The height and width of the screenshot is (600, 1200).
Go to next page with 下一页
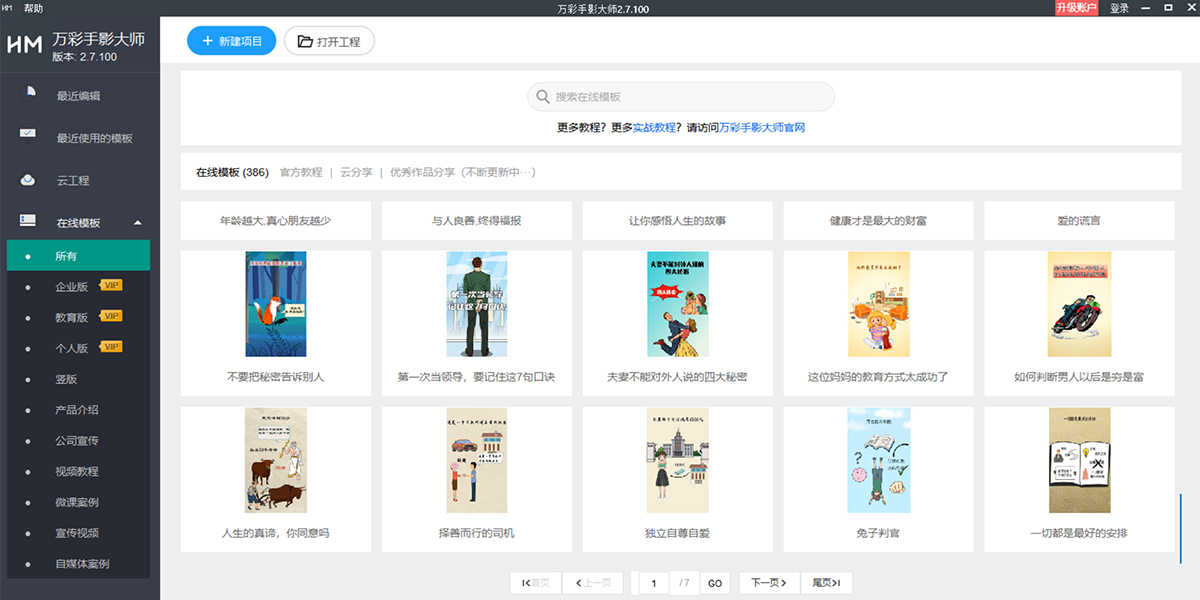768,583
